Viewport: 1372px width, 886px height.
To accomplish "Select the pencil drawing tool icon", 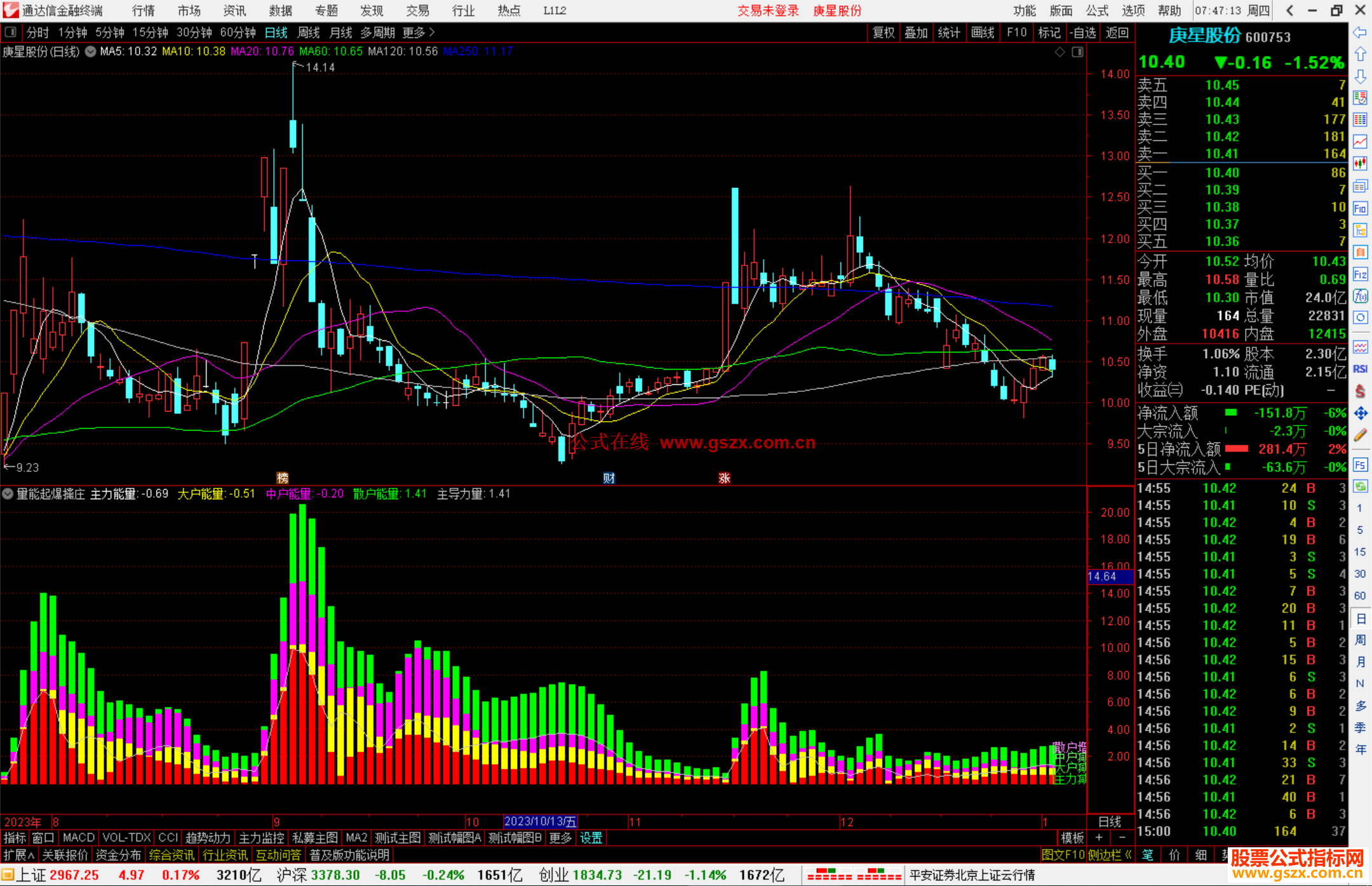I will [1360, 435].
